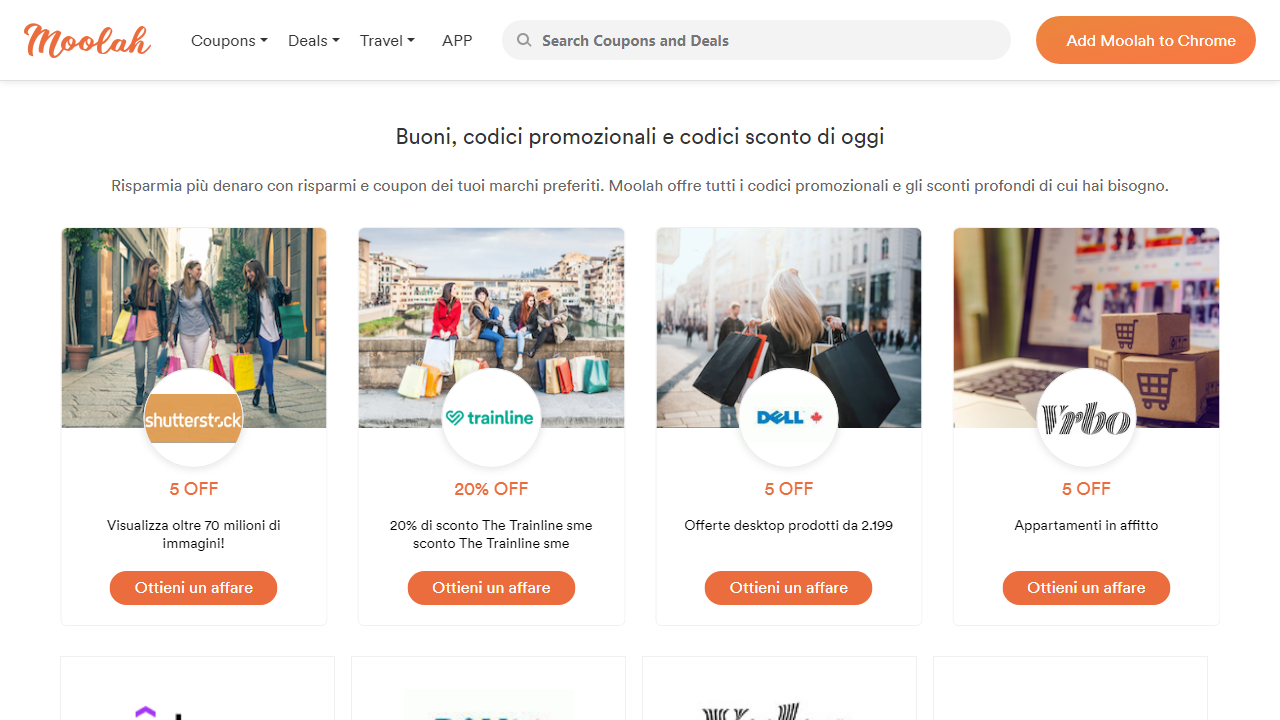Click Ottieni un affare for Vrbo rentals
This screenshot has height=720, width=1280.
(x=1086, y=588)
